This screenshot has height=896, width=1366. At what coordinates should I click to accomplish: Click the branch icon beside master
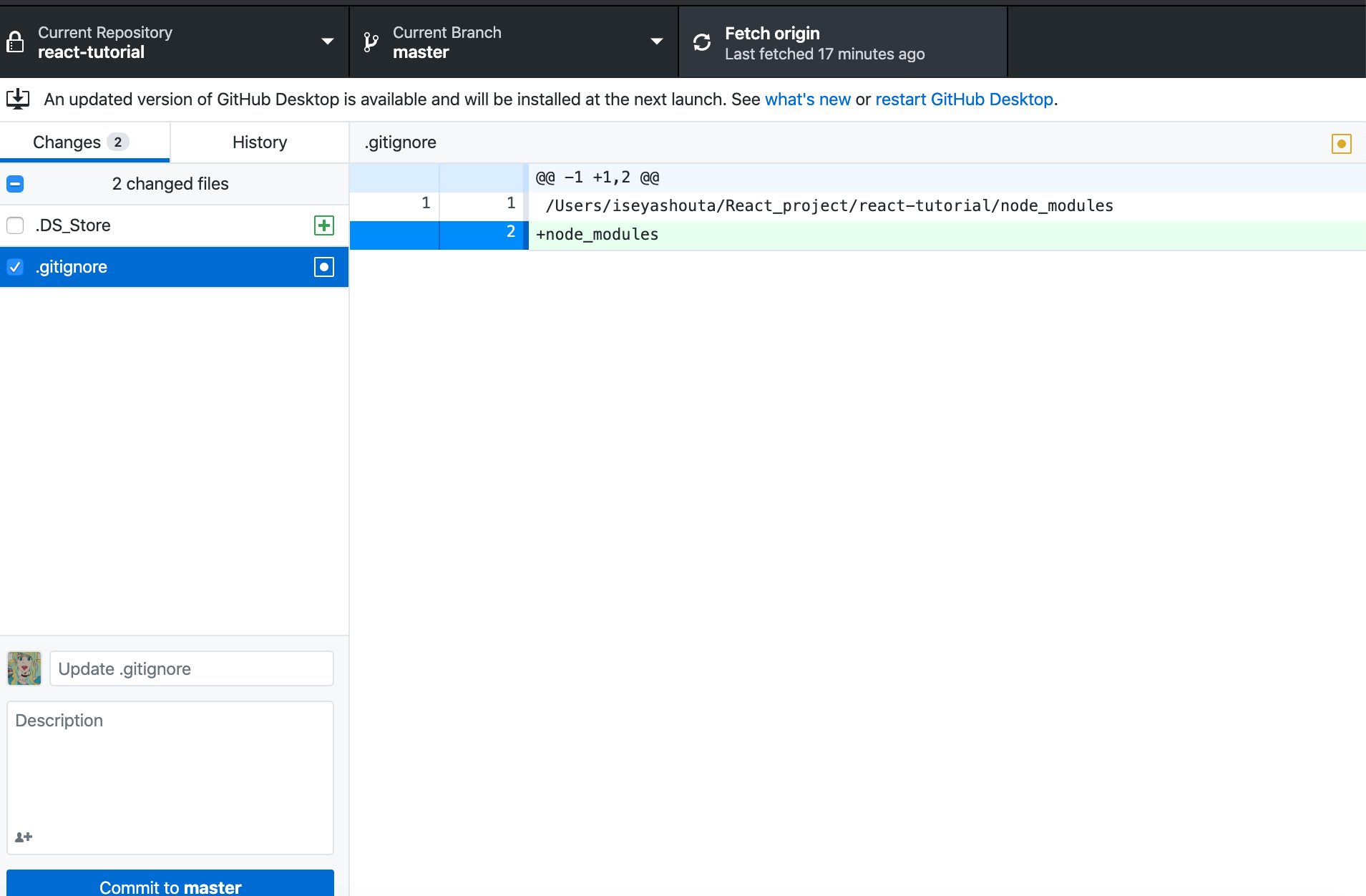pos(371,42)
